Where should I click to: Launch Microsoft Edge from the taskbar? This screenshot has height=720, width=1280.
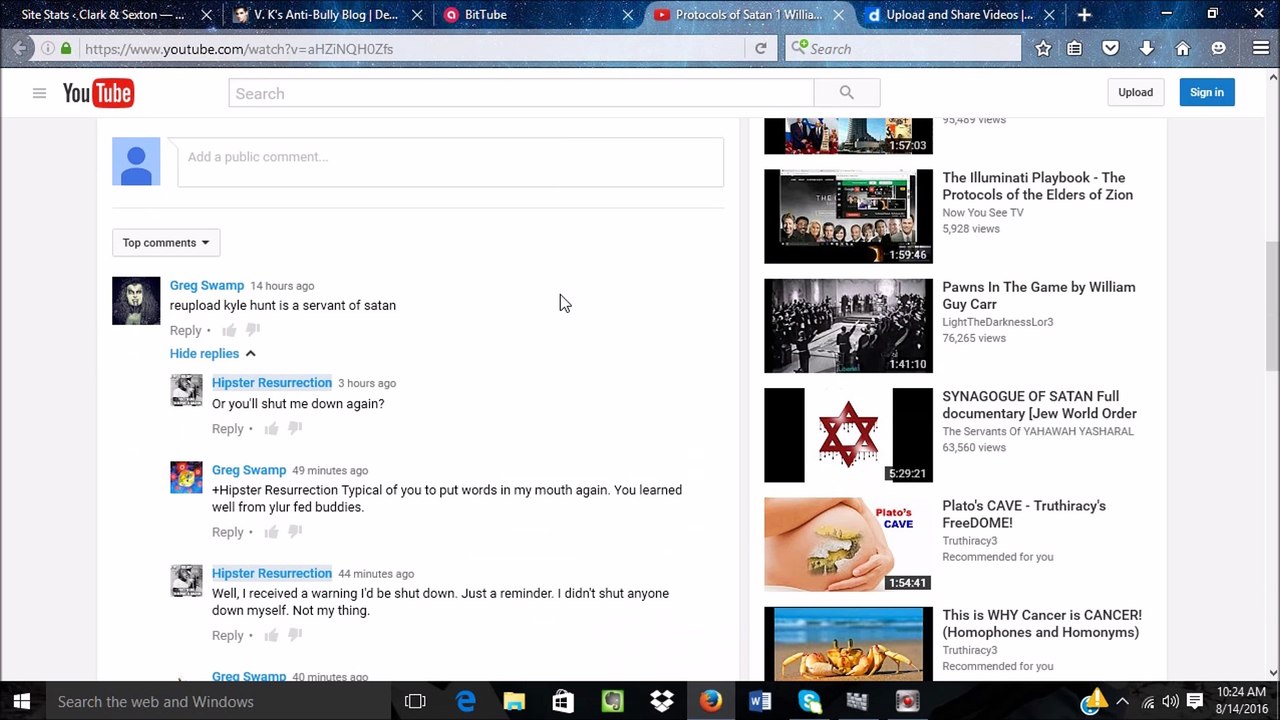pyautogui.click(x=466, y=701)
